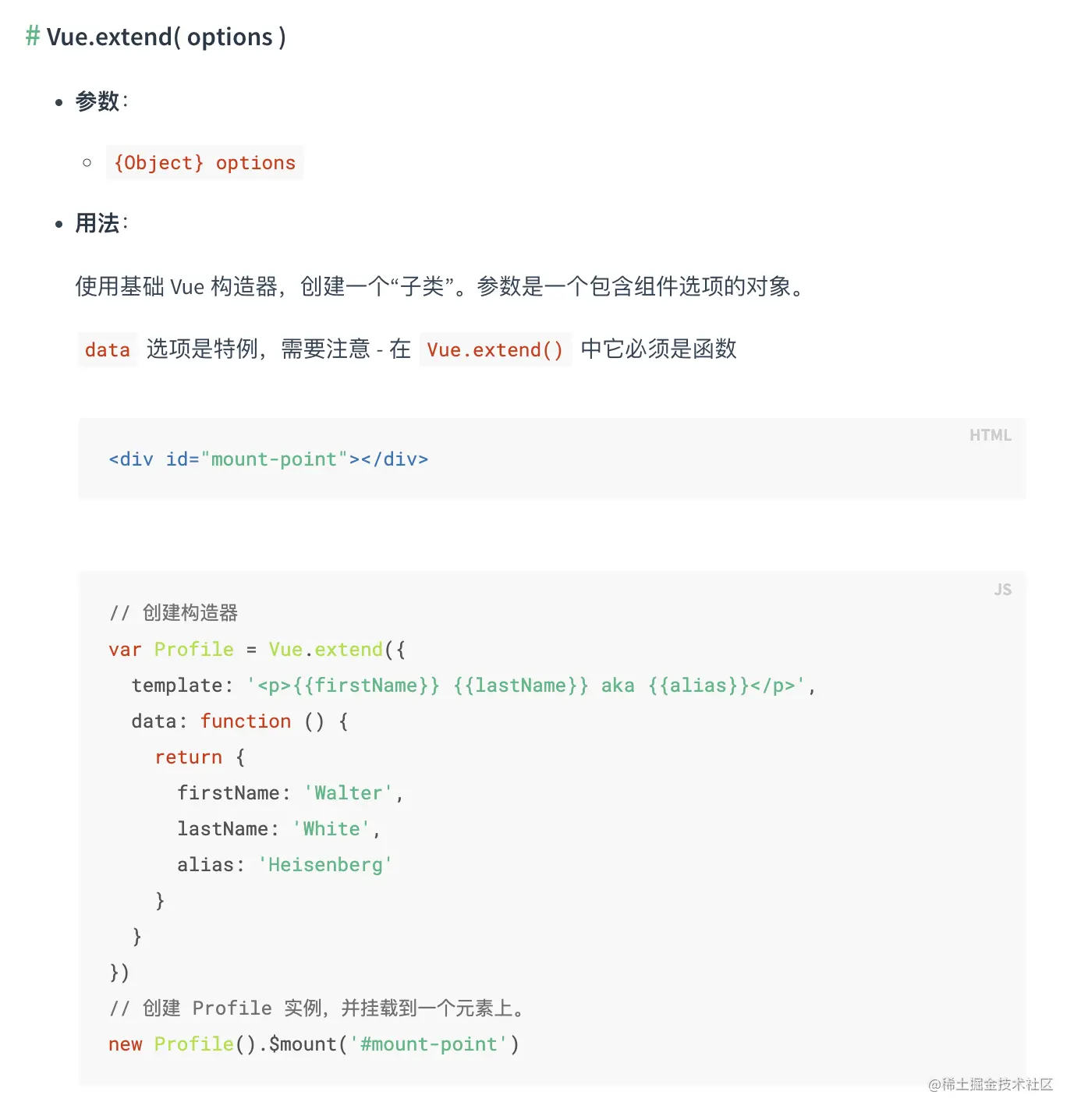
Task: Click the 用法 bold label
Action: (97, 224)
